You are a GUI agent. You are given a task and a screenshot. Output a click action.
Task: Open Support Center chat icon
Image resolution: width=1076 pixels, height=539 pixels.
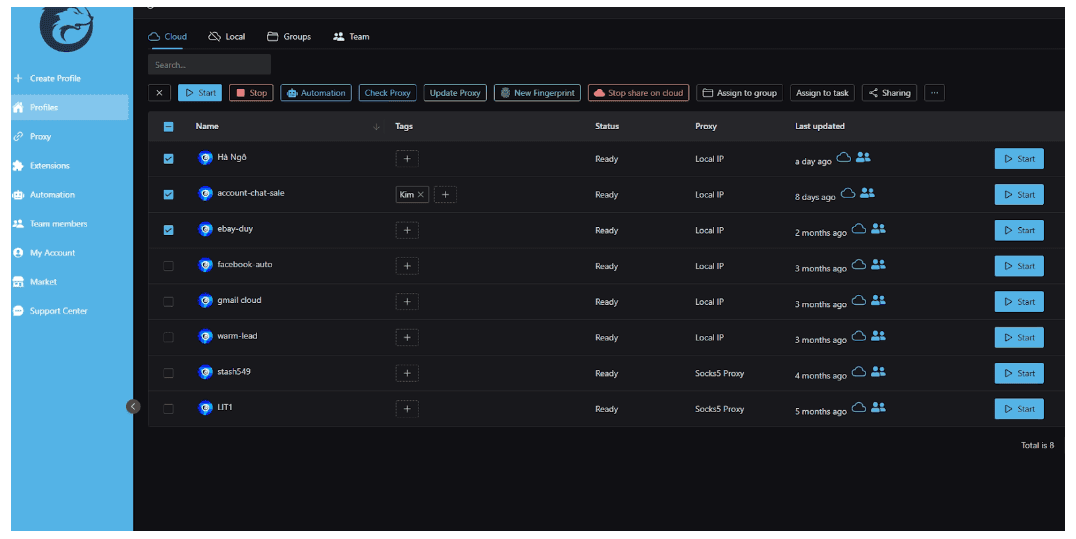tap(18, 311)
